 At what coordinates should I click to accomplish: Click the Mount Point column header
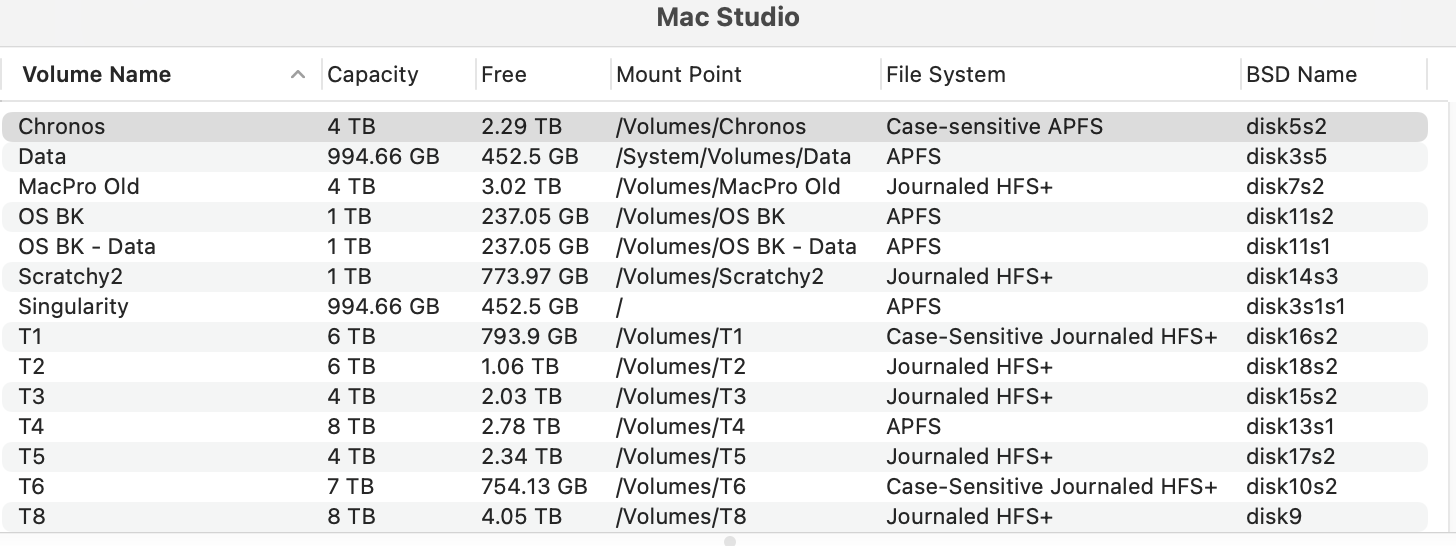[x=679, y=75]
